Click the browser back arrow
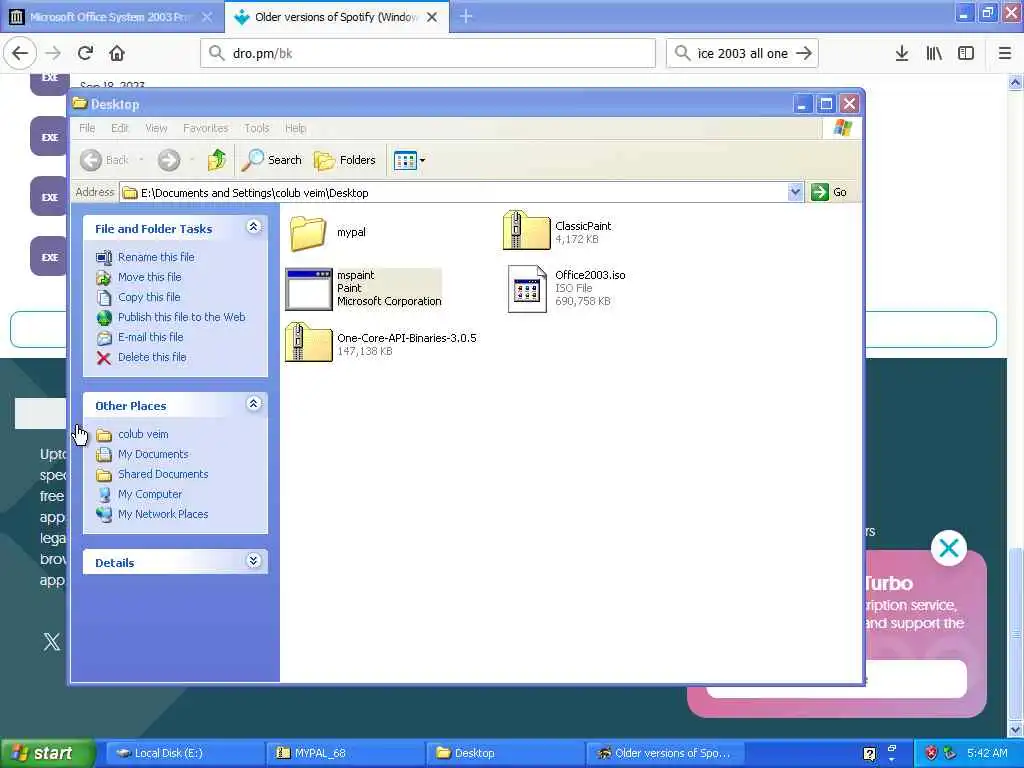This screenshot has width=1024, height=768. click(x=20, y=54)
